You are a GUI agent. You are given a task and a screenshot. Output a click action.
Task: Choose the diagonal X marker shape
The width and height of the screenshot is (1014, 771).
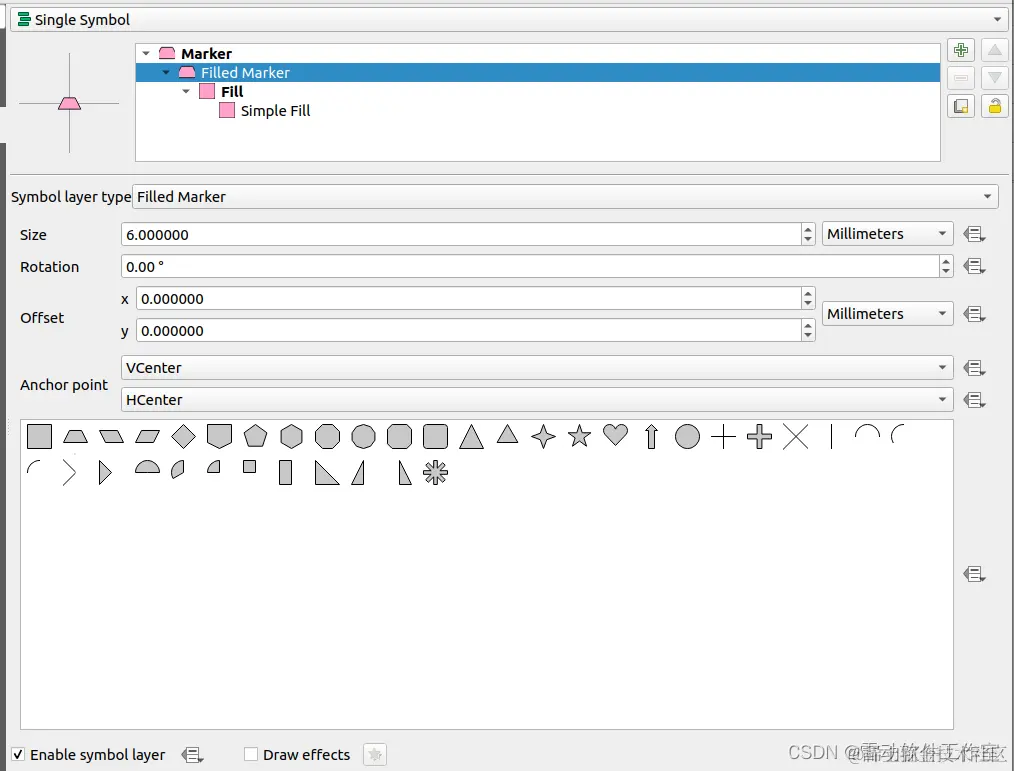795,437
